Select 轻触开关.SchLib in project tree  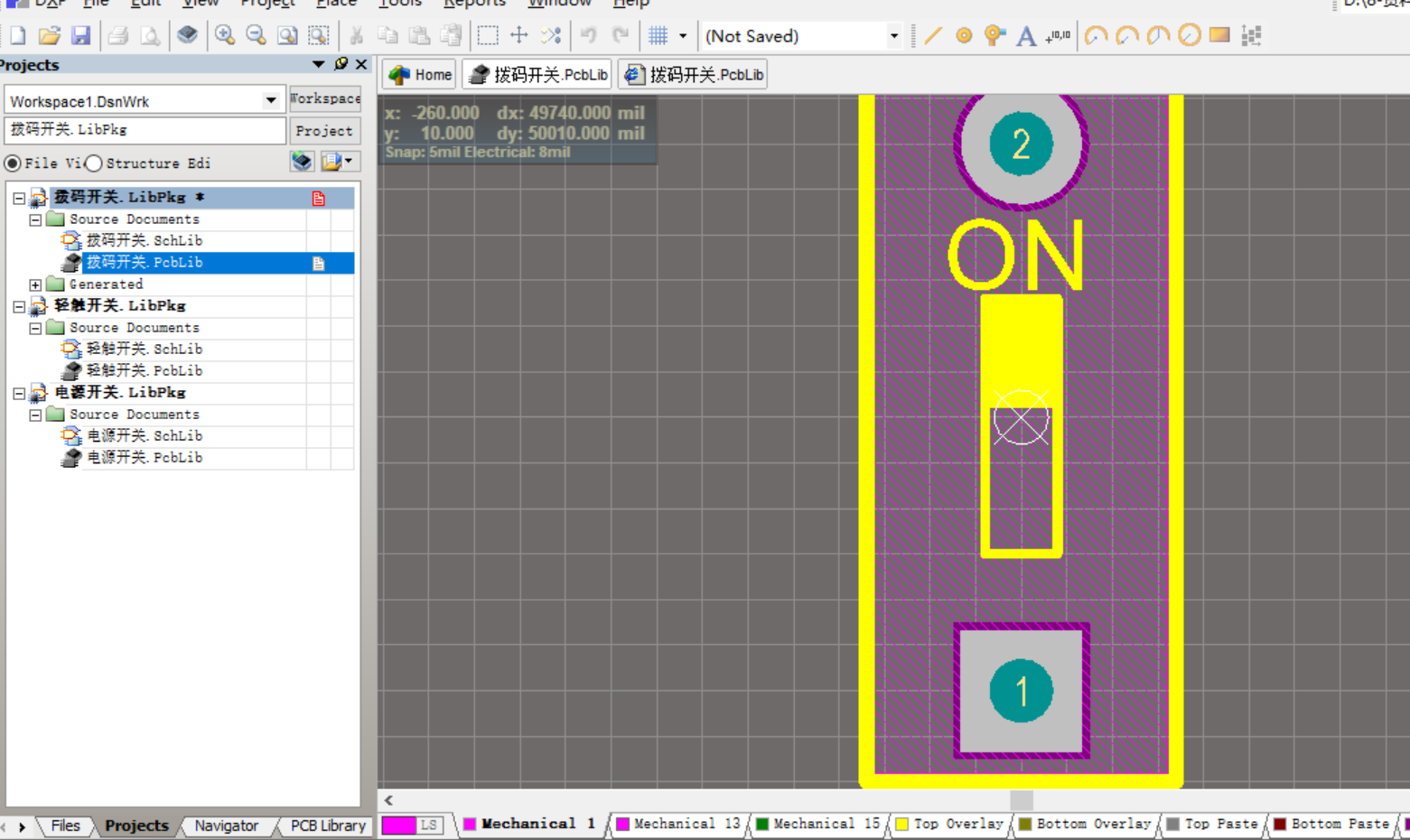(x=145, y=349)
